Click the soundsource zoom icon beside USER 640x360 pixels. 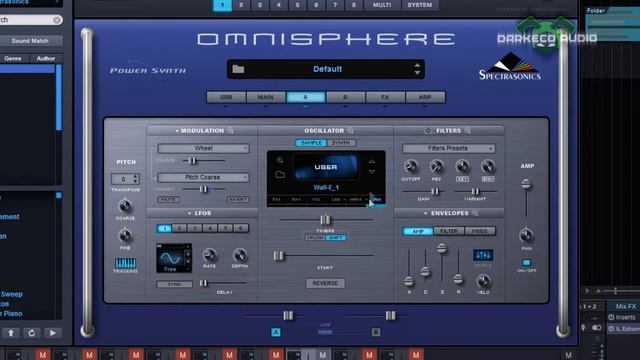280,160
